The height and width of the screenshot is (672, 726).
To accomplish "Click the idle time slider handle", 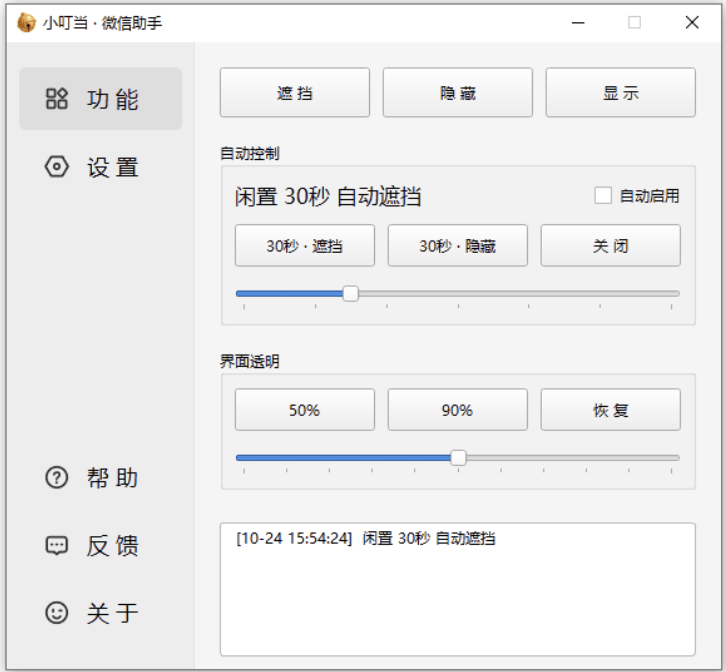I will point(350,293).
